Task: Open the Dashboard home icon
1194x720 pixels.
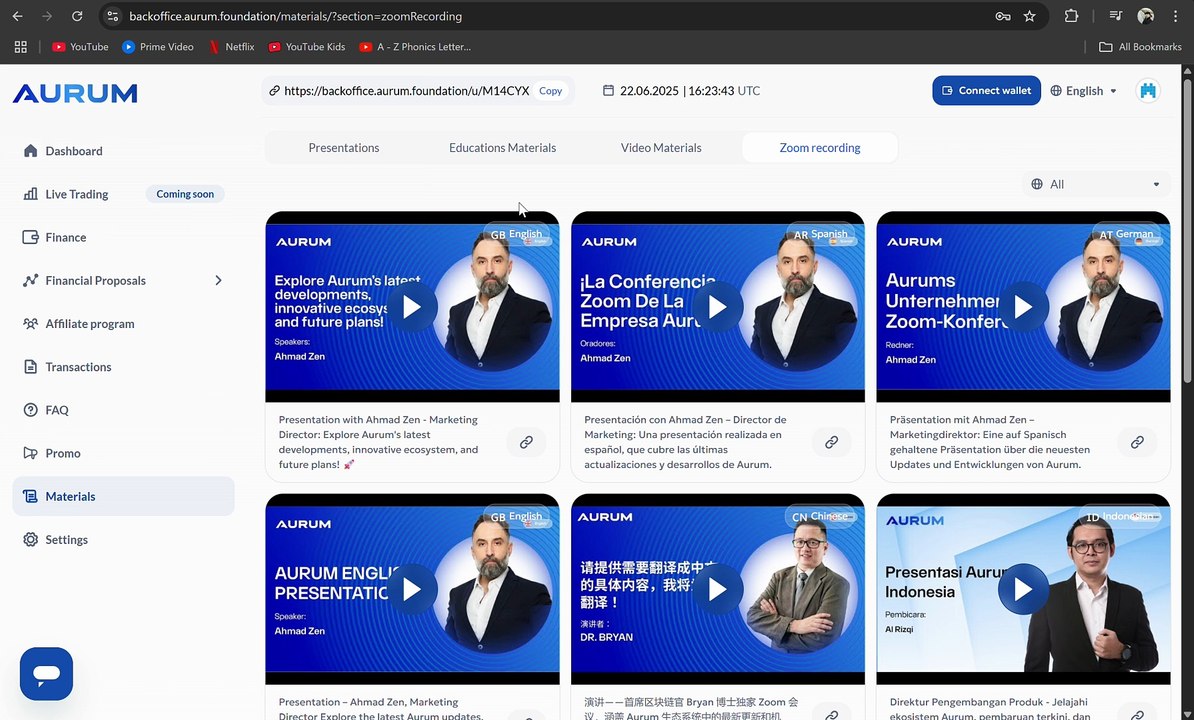Action: click(30, 151)
